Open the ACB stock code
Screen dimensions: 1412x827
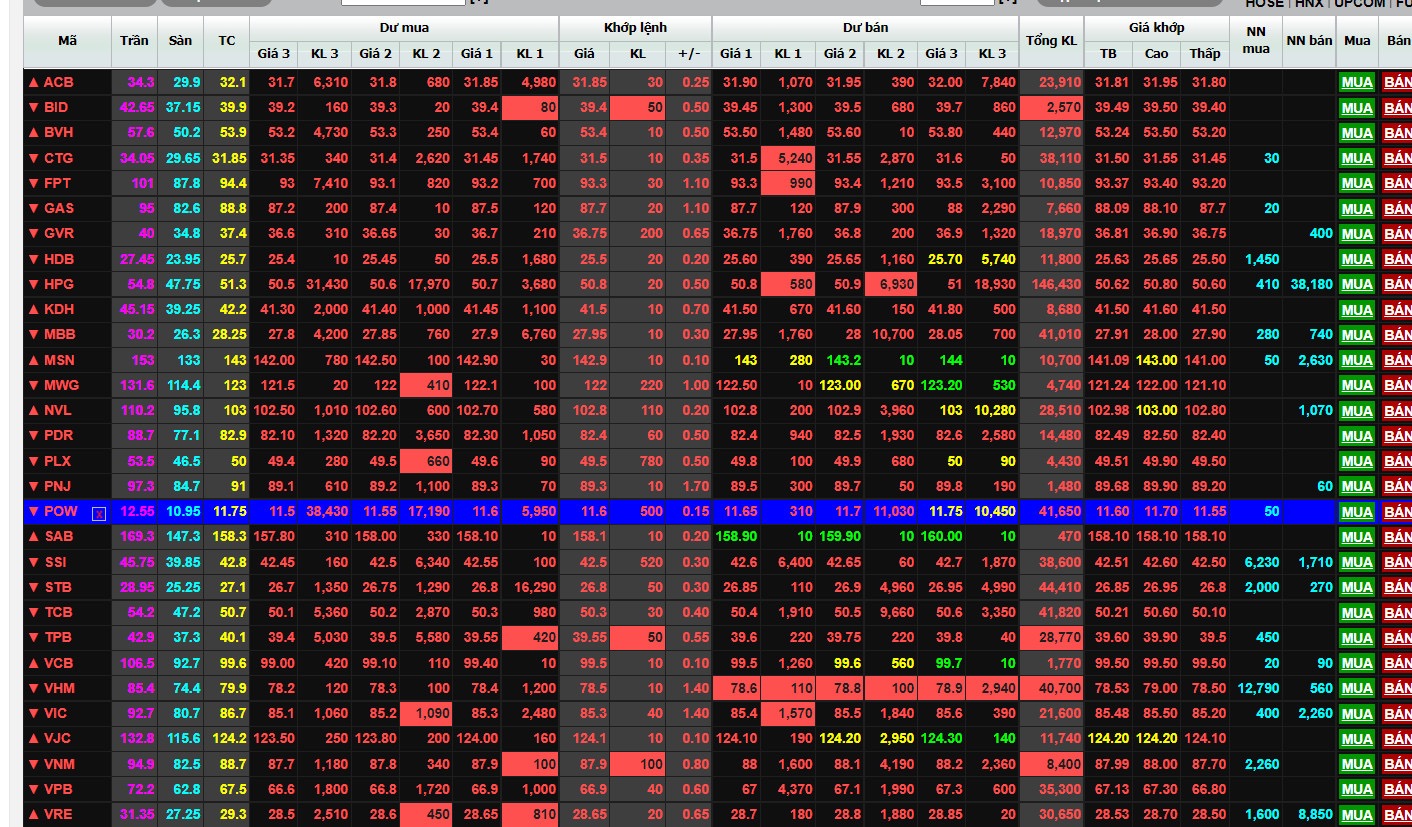59,82
